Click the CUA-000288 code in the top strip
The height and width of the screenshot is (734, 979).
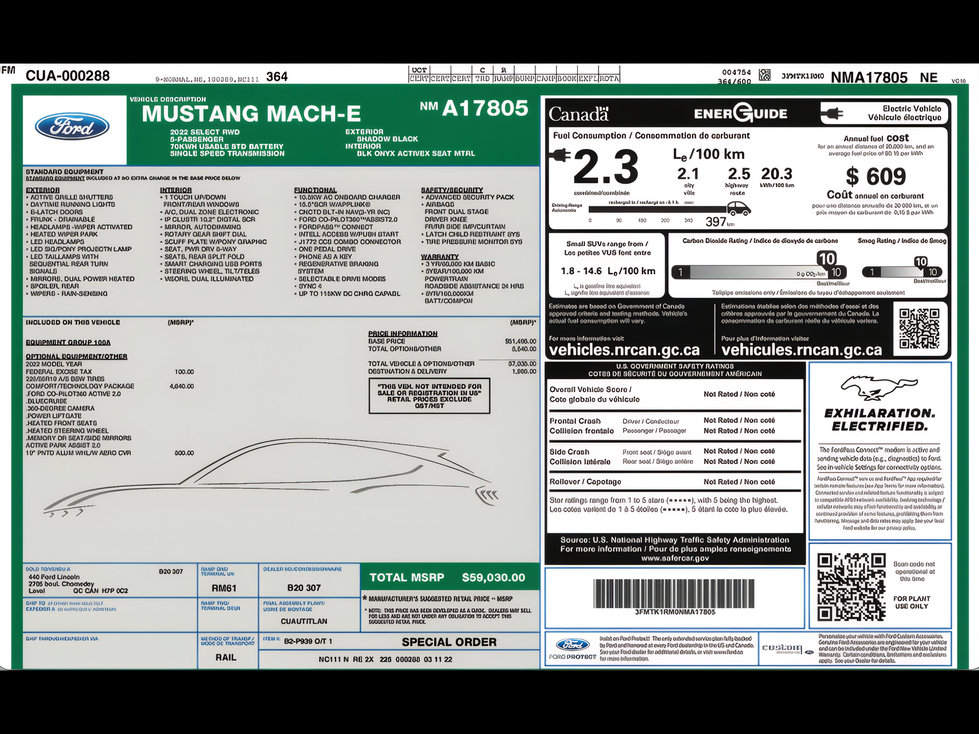pyautogui.click(x=67, y=76)
